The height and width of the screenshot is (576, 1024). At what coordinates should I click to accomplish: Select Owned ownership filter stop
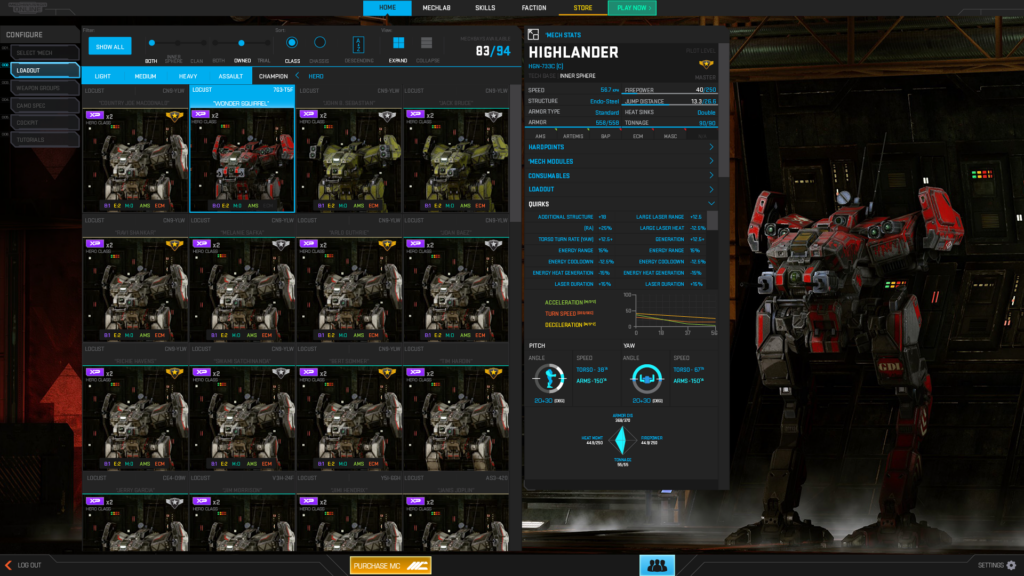(242, 43)
